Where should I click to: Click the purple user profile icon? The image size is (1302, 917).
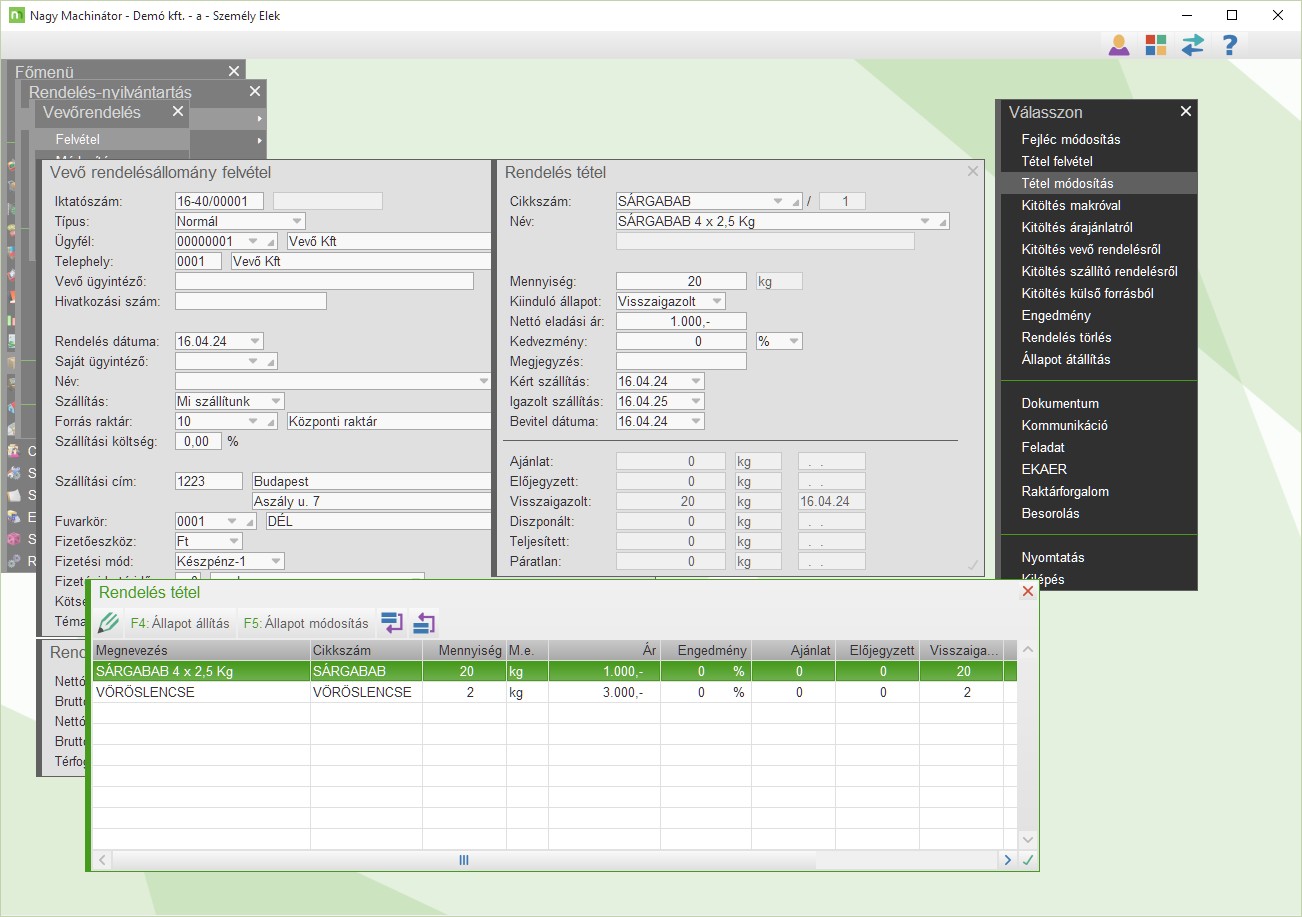1119,45
